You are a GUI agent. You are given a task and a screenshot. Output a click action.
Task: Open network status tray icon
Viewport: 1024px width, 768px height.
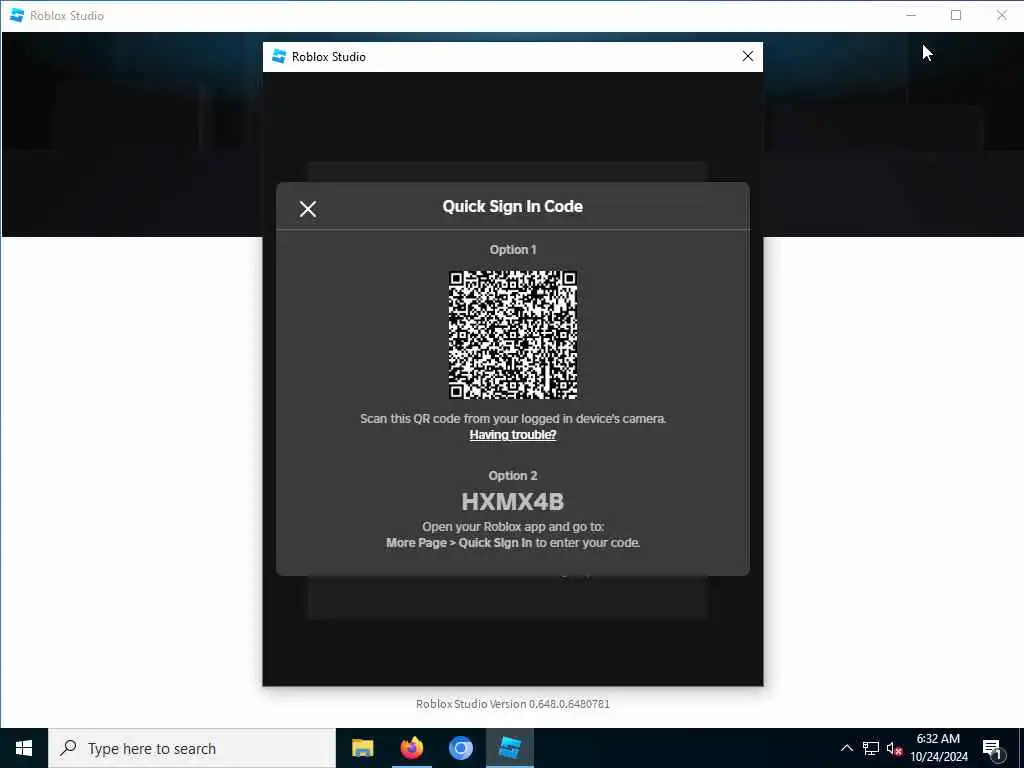click(x=871, y=748)
